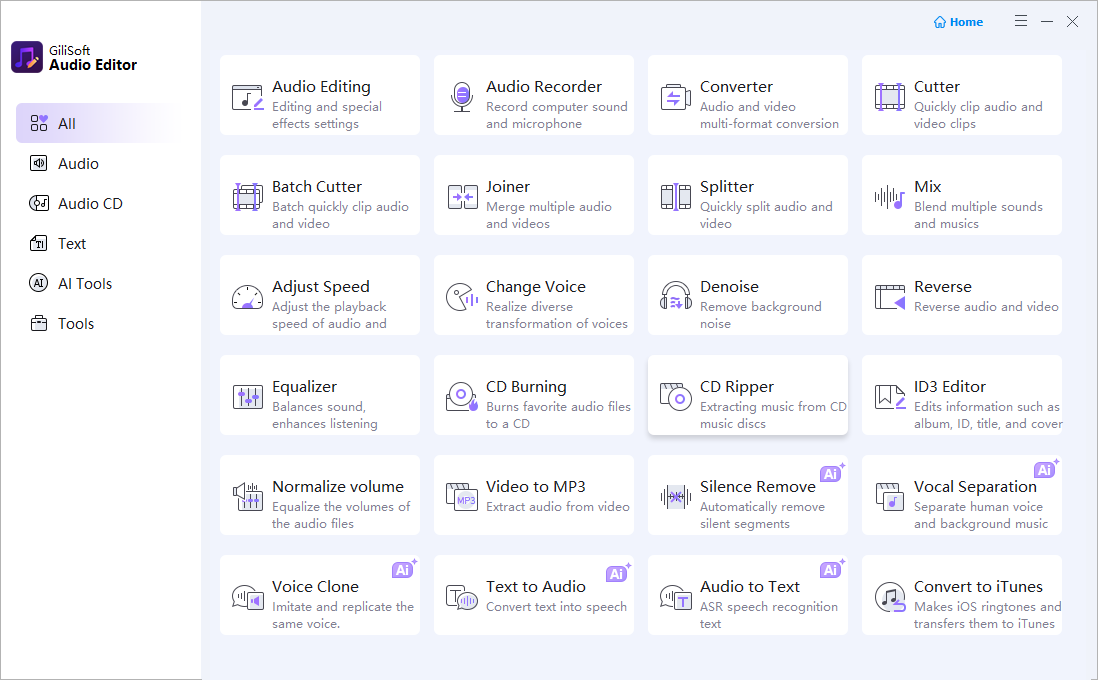
Task: Click 'Remove background noise' description
Action: click(760, 315)
